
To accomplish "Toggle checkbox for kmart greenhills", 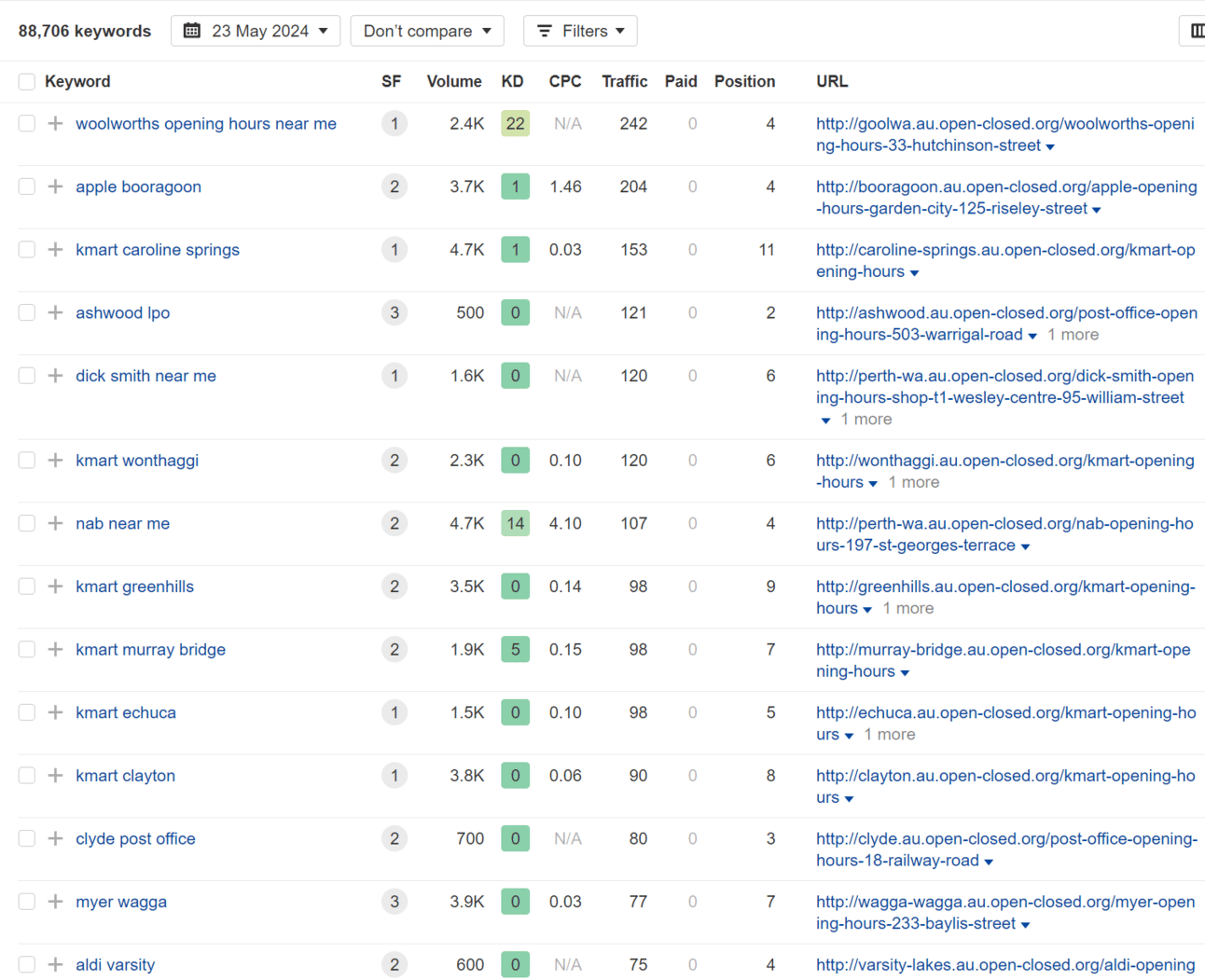I will 27,587.
